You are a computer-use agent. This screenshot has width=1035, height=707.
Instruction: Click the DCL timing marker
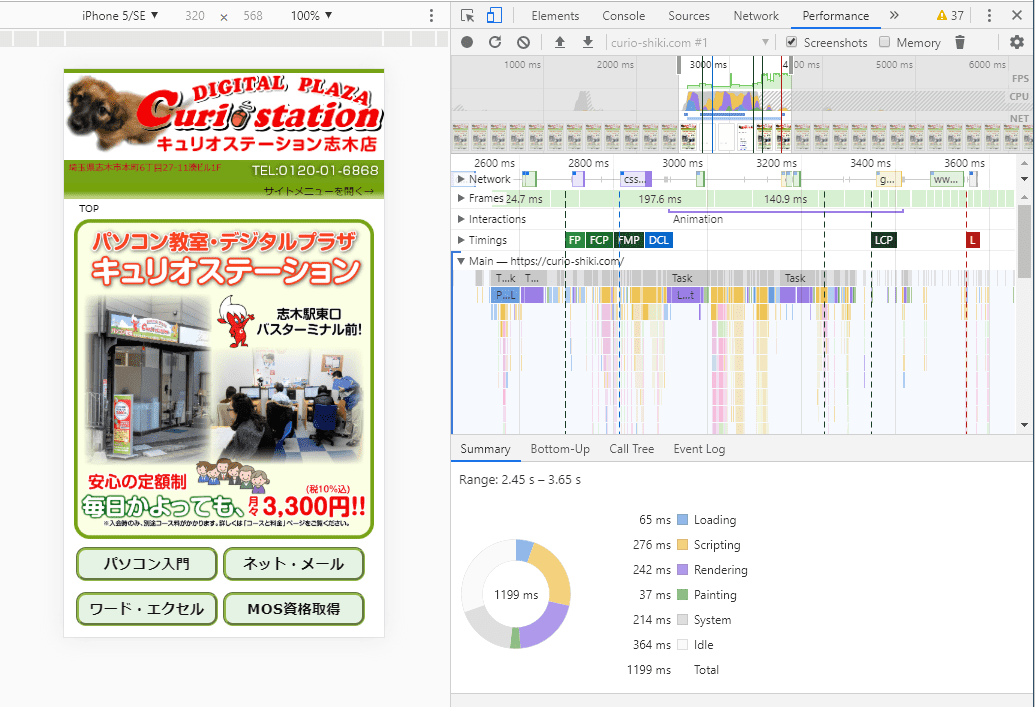tap(658, 240)
